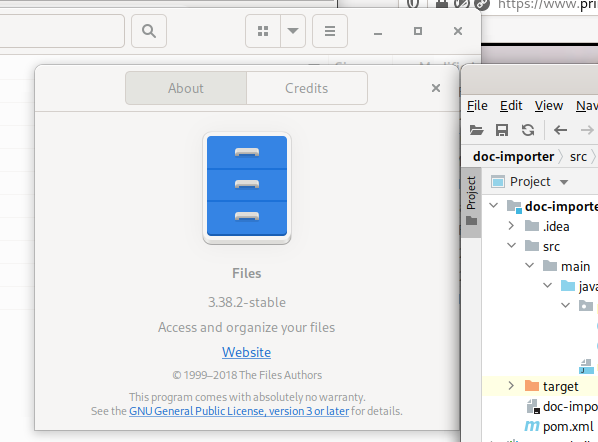Expand the .idea folder node

[511, 226]
